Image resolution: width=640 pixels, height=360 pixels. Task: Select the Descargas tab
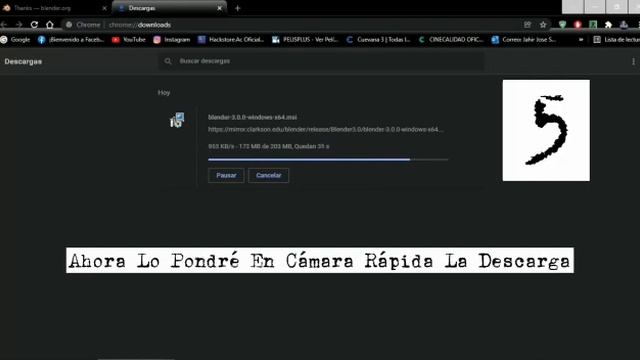(x=169, y=8)
